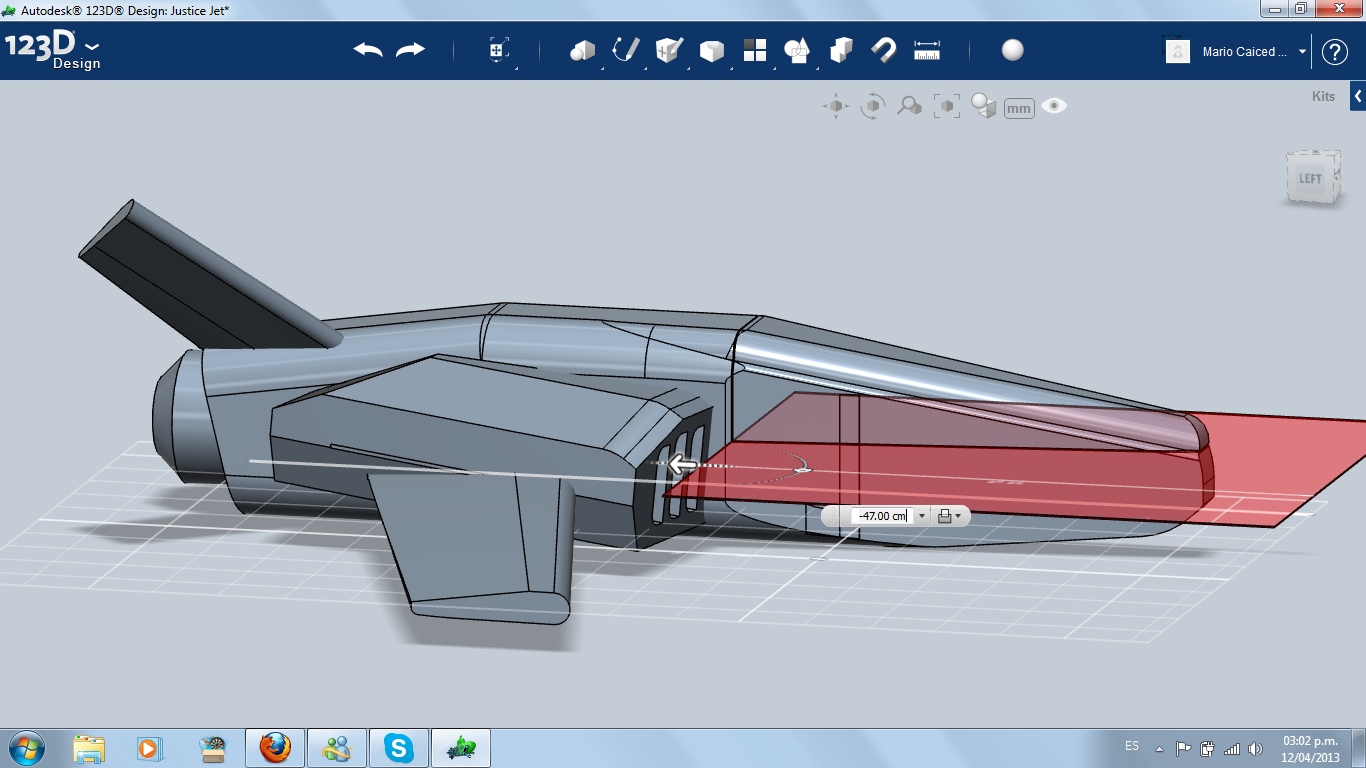Open the Construct tools menu
The height and width of the screenshot is (768, 1366).
669,50
